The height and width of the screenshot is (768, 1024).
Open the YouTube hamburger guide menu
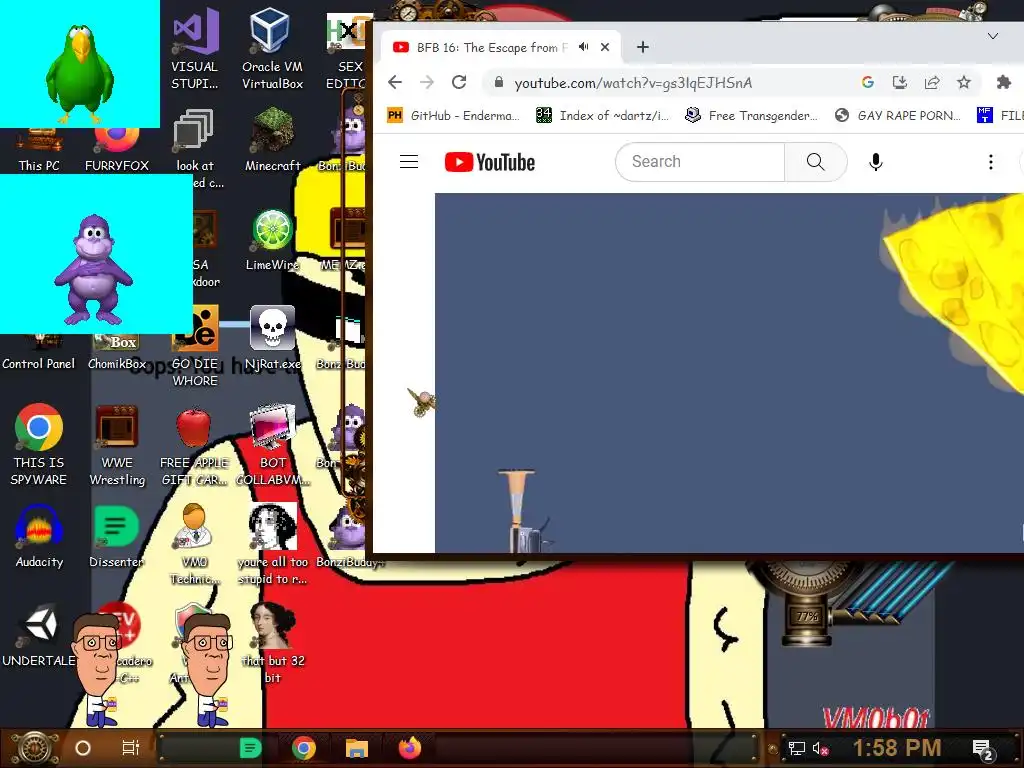409,161
